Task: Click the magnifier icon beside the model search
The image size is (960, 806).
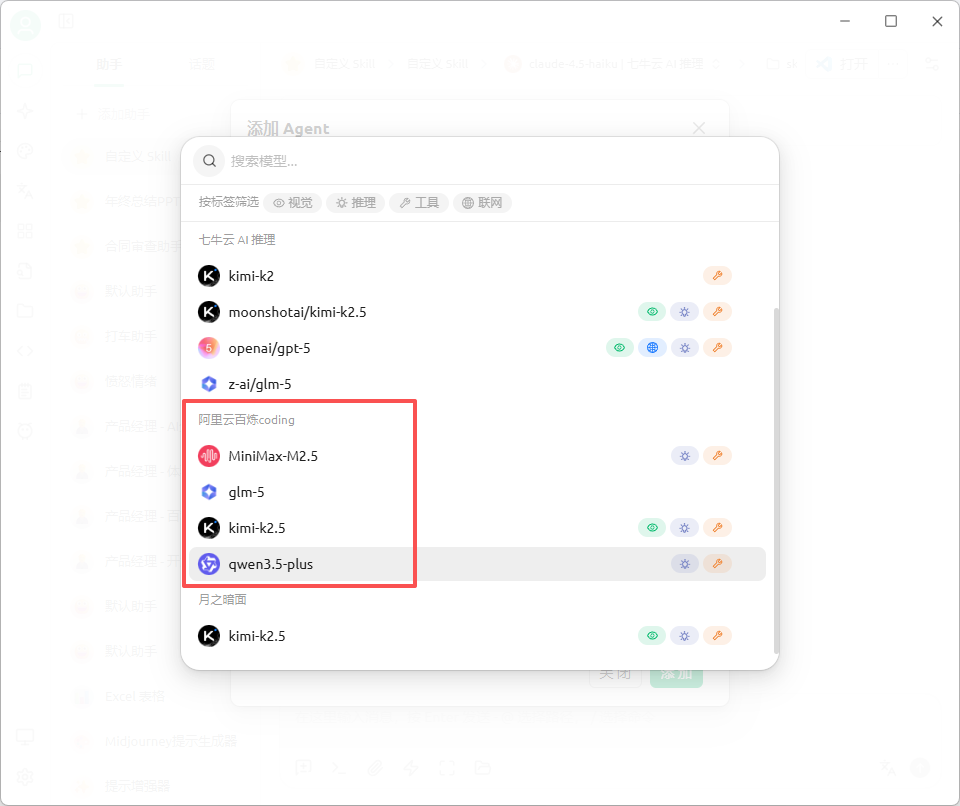Action: 208,160
